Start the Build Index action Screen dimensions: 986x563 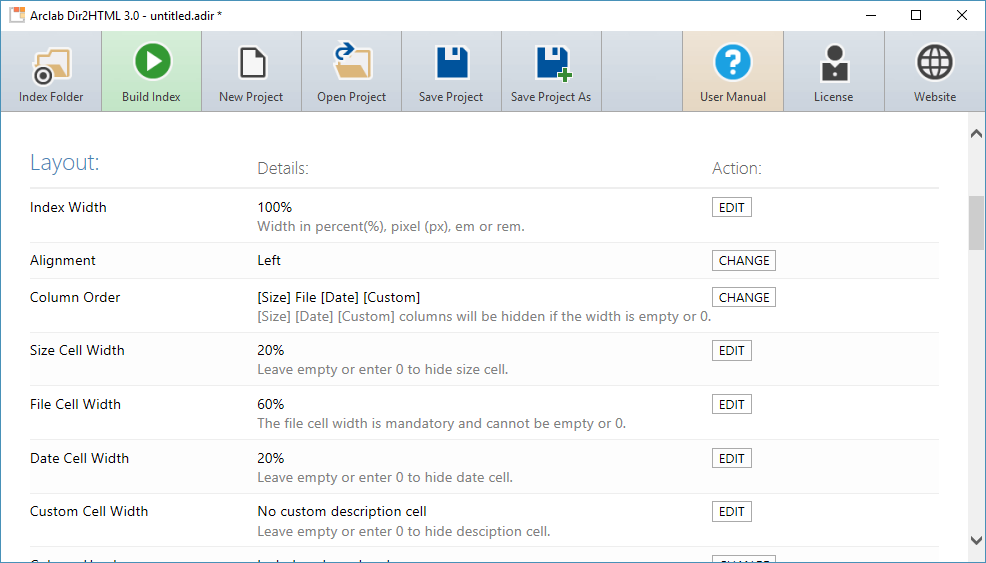[151, 64]
